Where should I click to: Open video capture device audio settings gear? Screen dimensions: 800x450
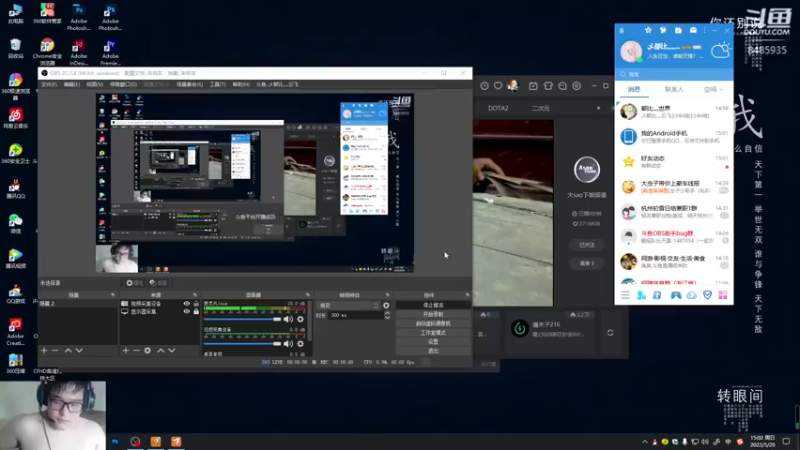(x=301, y=343)
